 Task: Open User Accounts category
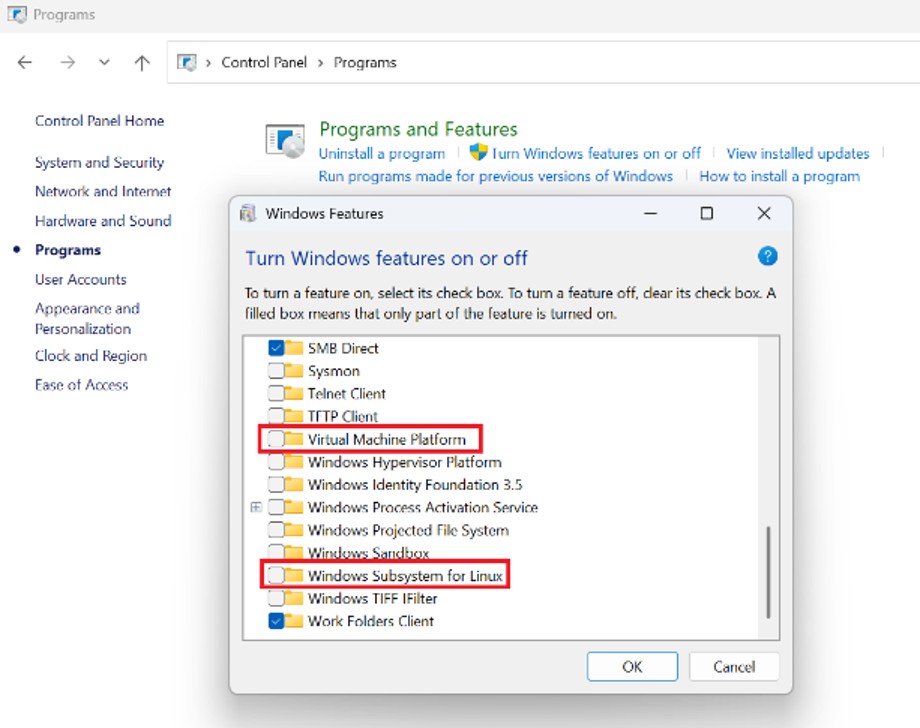[80, 279]
